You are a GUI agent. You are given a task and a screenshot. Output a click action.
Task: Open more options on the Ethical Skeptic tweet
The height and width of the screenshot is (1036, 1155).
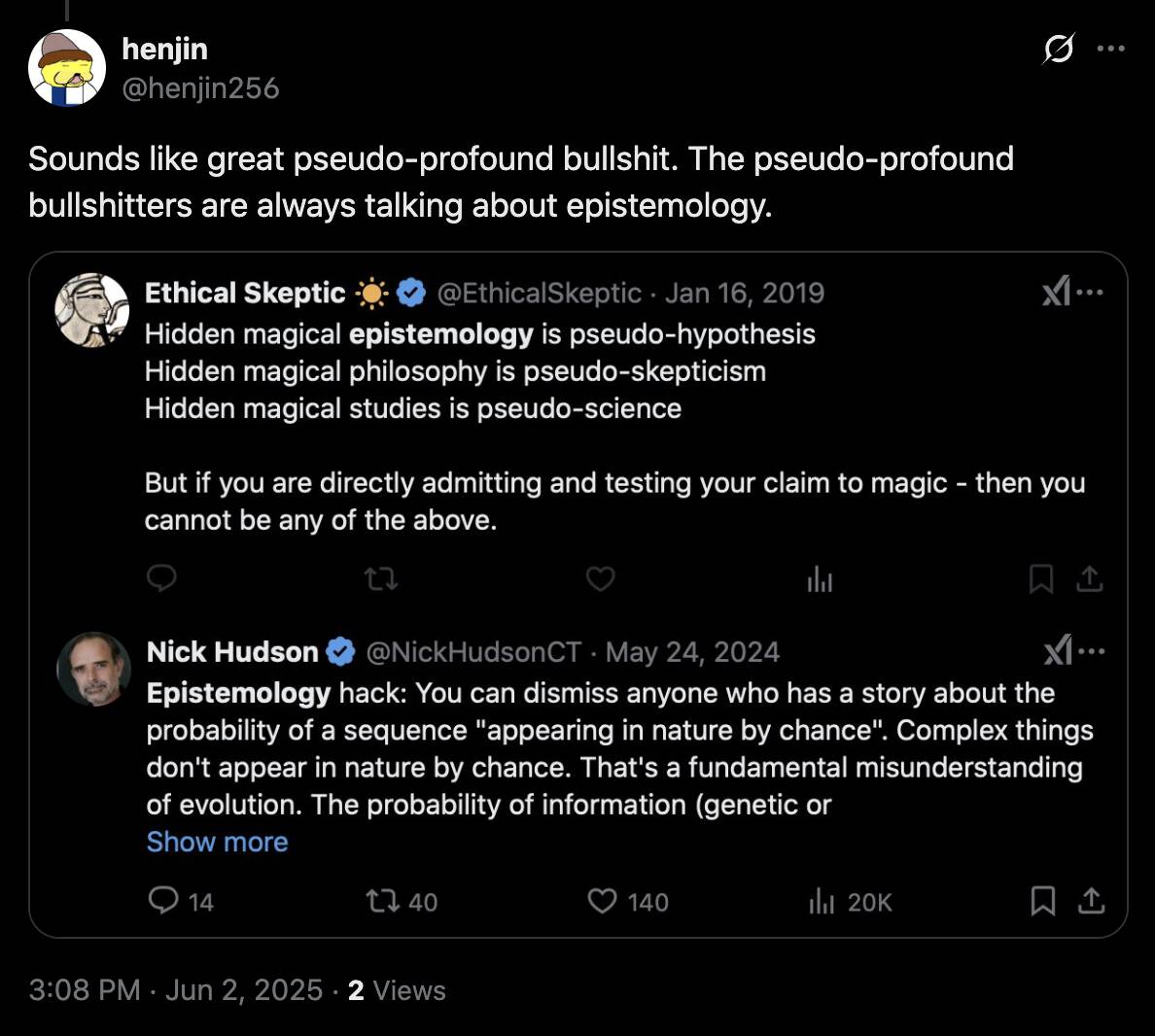1090,293
